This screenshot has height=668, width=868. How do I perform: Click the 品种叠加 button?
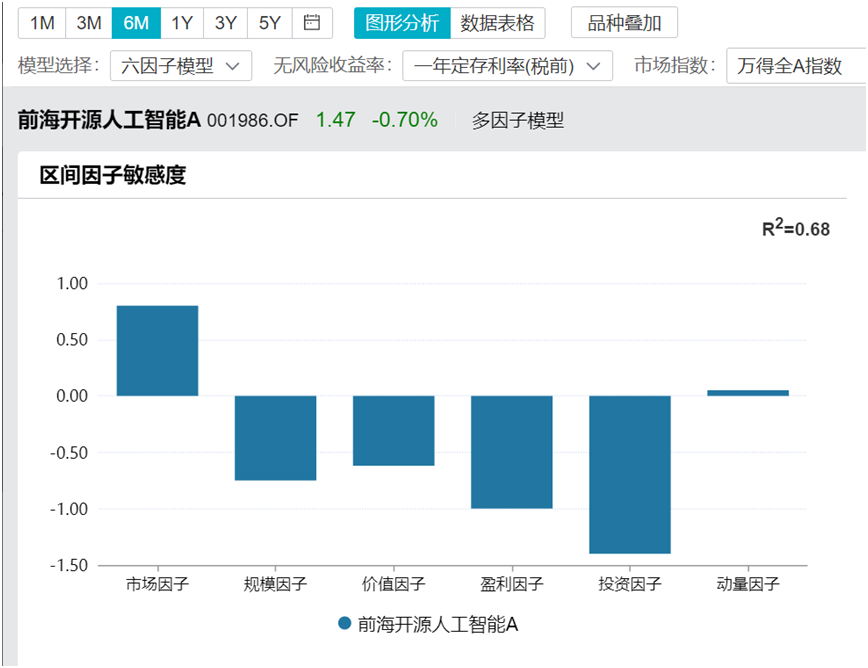point(624,22)
